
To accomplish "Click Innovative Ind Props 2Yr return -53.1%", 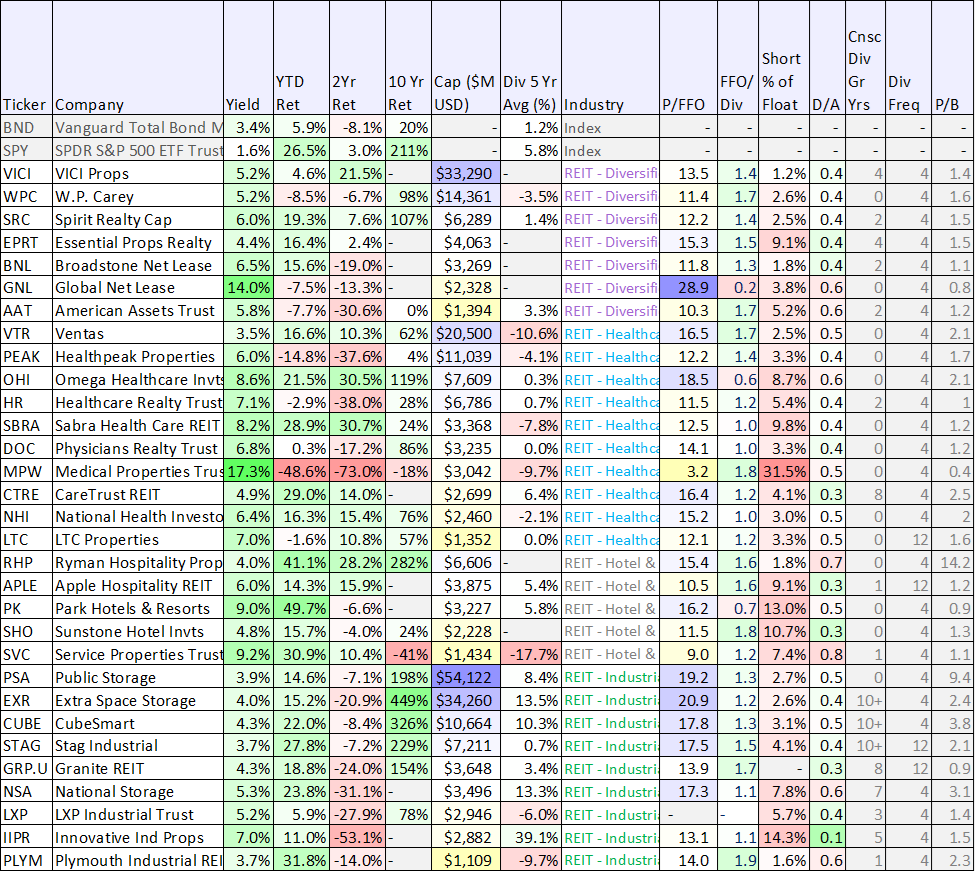I will point(358,838).
